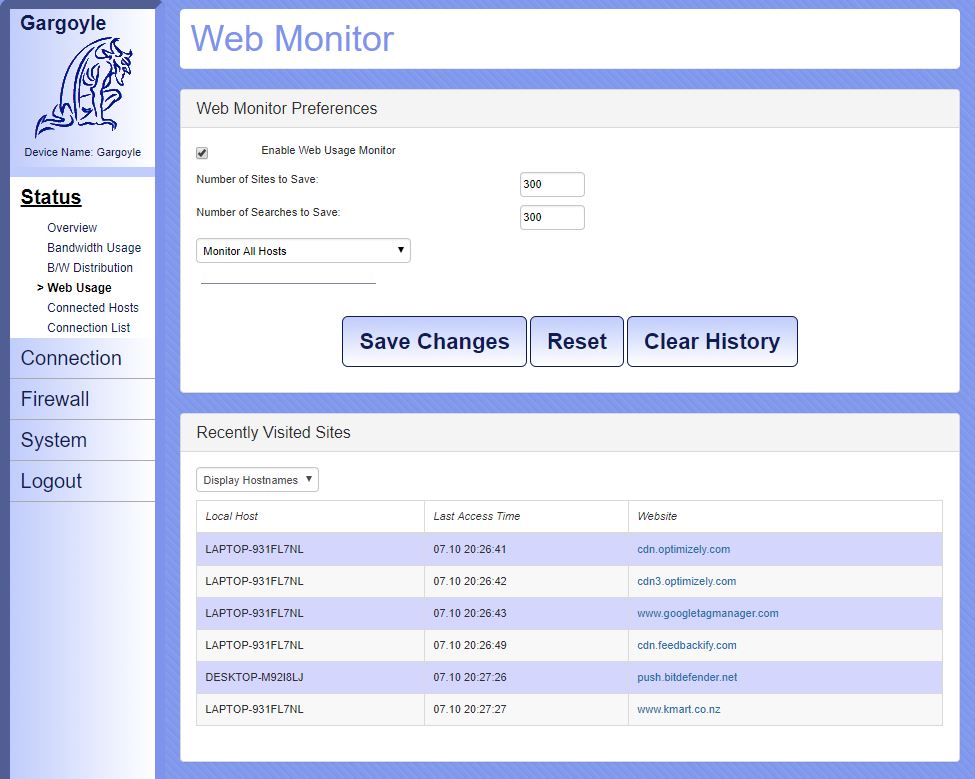
Task: Click the Clear History button
Action: 711,342
